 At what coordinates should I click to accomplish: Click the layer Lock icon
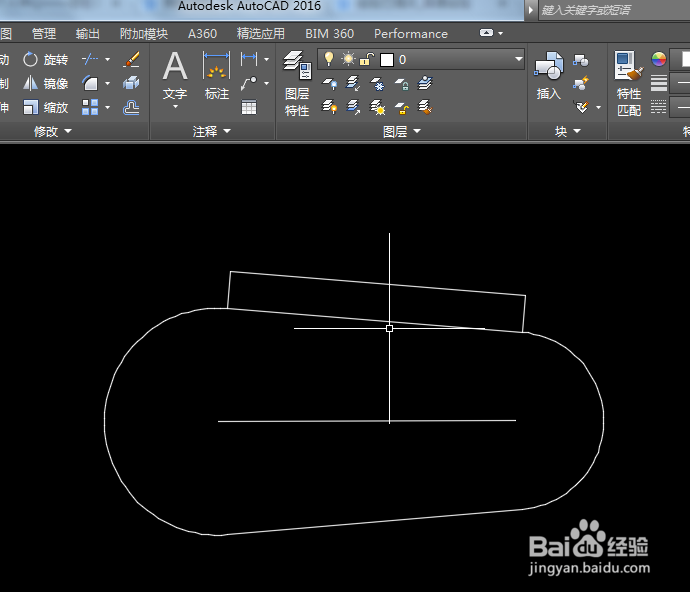(x=401, y=83)
